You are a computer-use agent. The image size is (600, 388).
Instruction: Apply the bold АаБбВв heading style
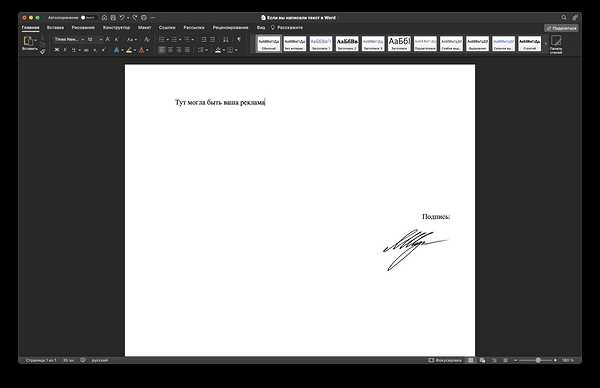tap(347, 43)
